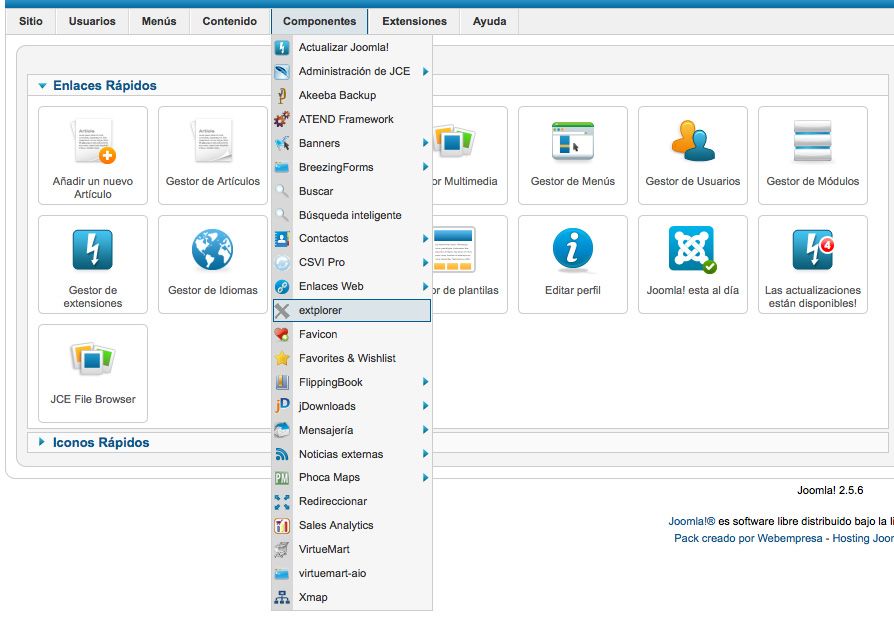894x639 pixels.
Task: Expand the Enlaces Web submenu arrow
Action: (425, 286)
